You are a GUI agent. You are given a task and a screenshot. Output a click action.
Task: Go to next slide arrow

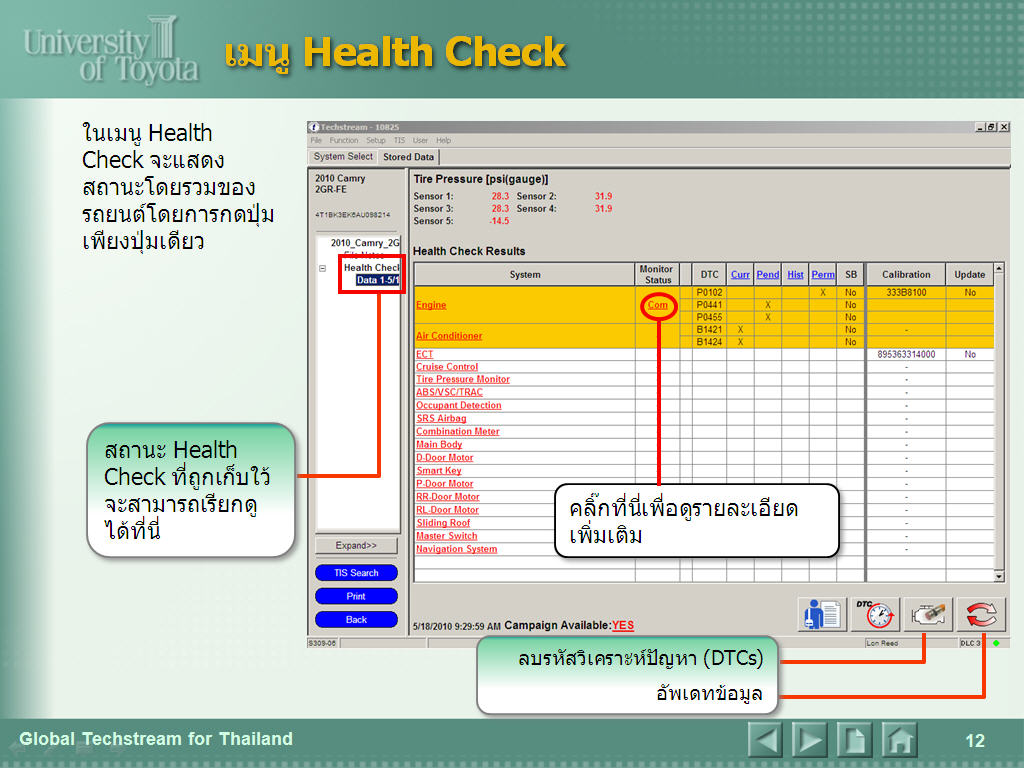pos(809,740)
